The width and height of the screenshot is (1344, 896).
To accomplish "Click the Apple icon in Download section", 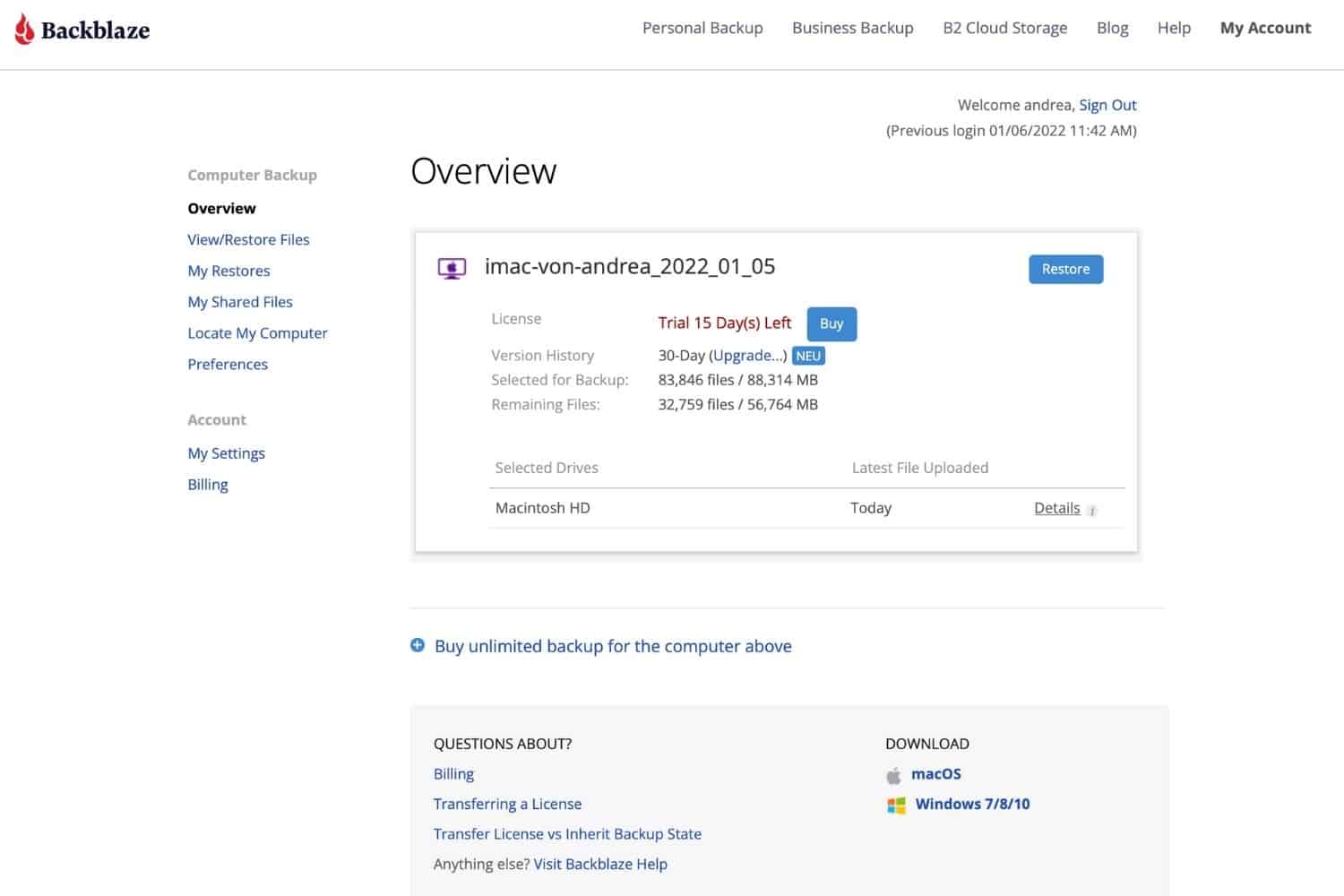I will click(893, 775).
